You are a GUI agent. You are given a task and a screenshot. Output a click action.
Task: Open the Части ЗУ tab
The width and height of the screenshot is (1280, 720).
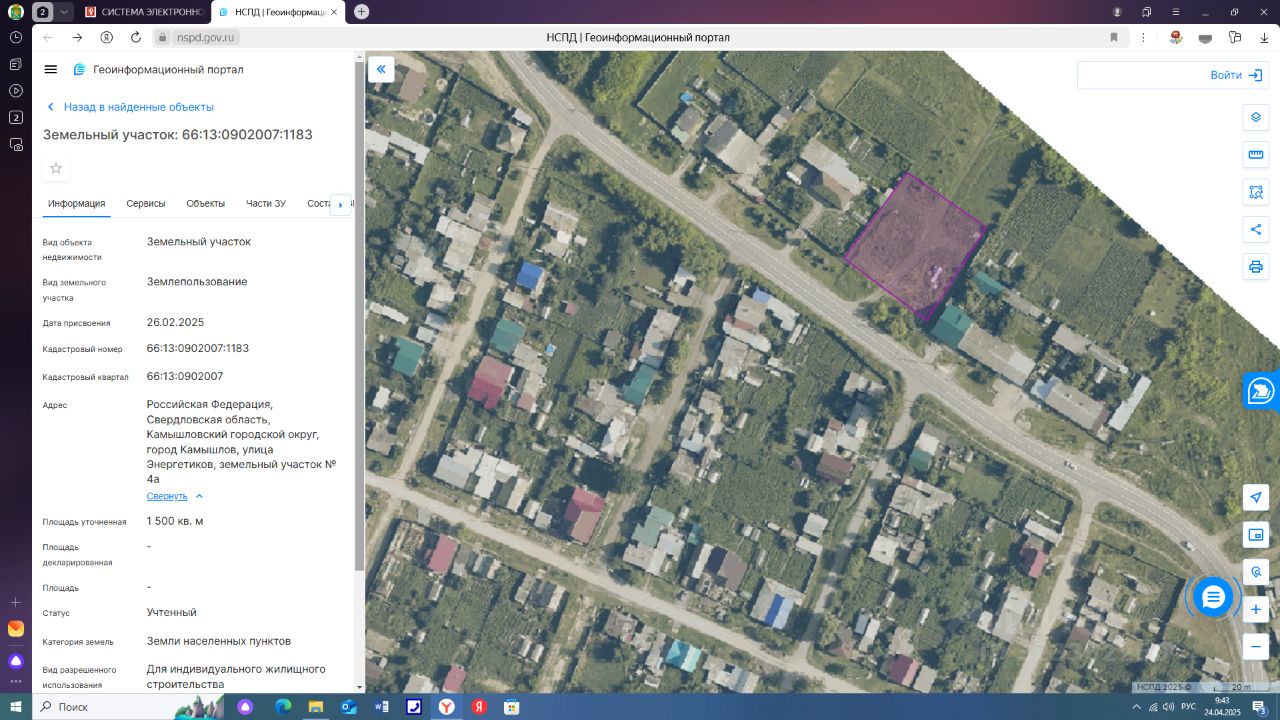(266, 204)
